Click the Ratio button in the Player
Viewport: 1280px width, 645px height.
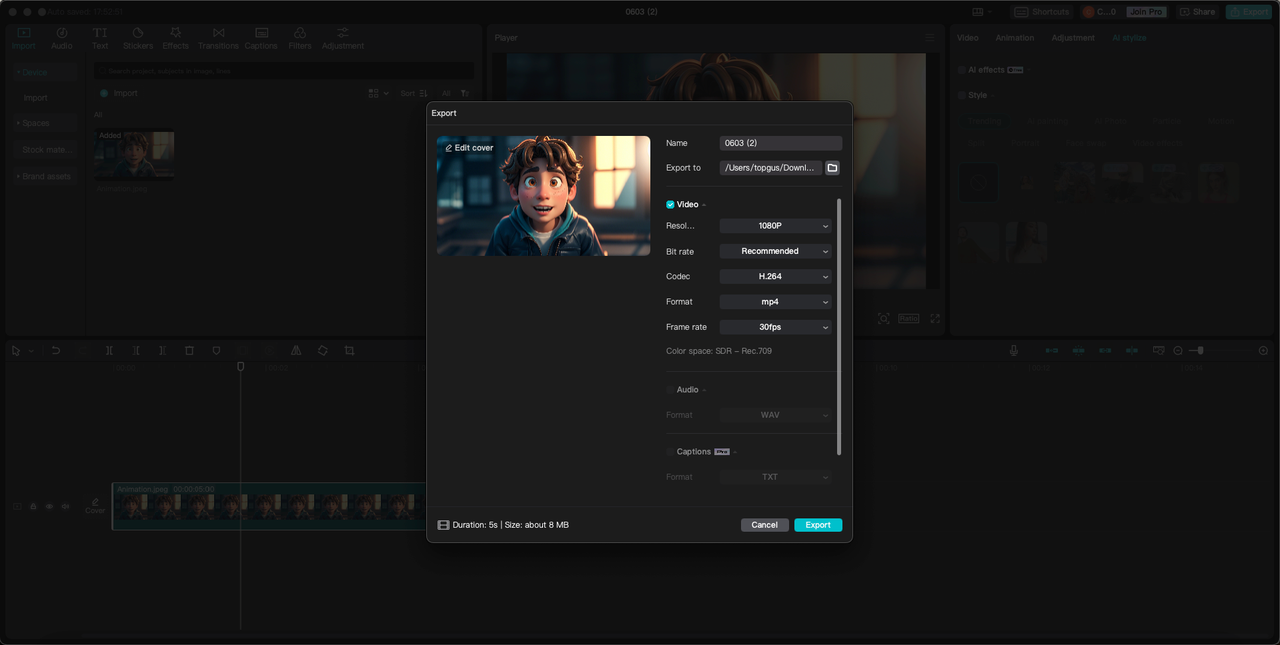909,318
